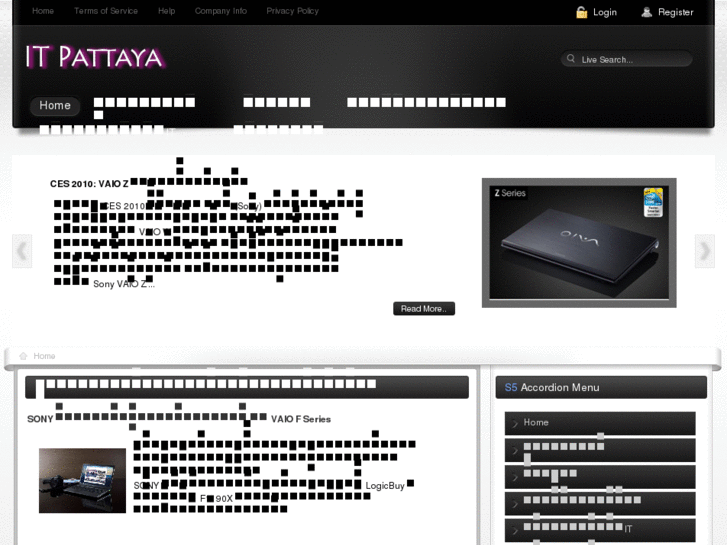Click the Read More button
Image resolution: width=727 pixels, height=545 pixels.
pyautogui.click(x=424, y=308)
